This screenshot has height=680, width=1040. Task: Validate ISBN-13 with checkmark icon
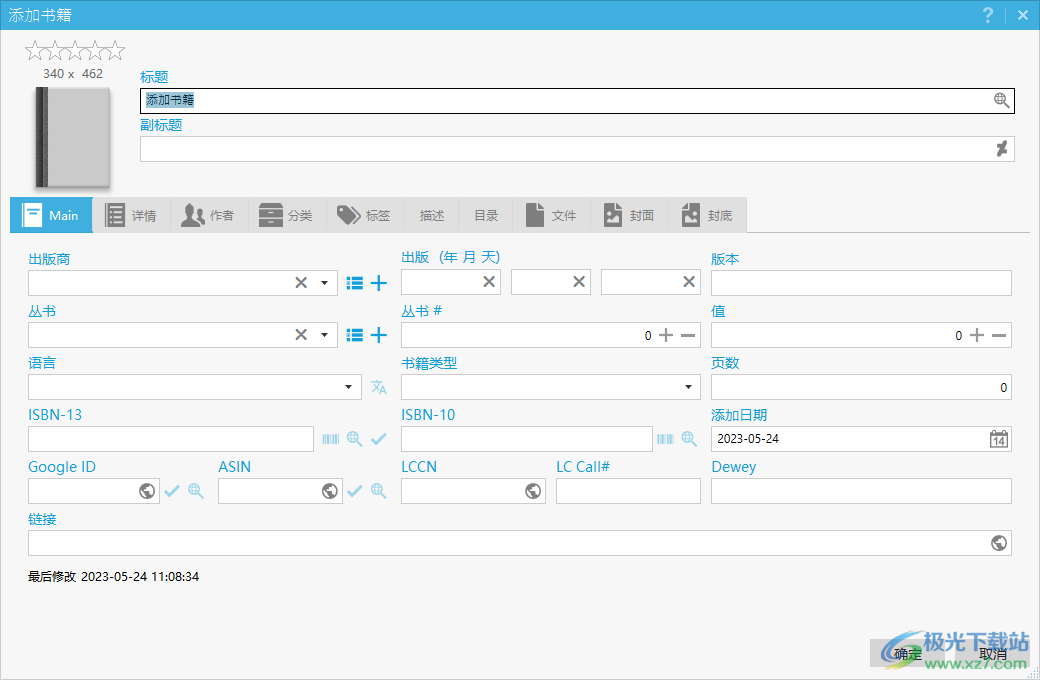point(379,439)
